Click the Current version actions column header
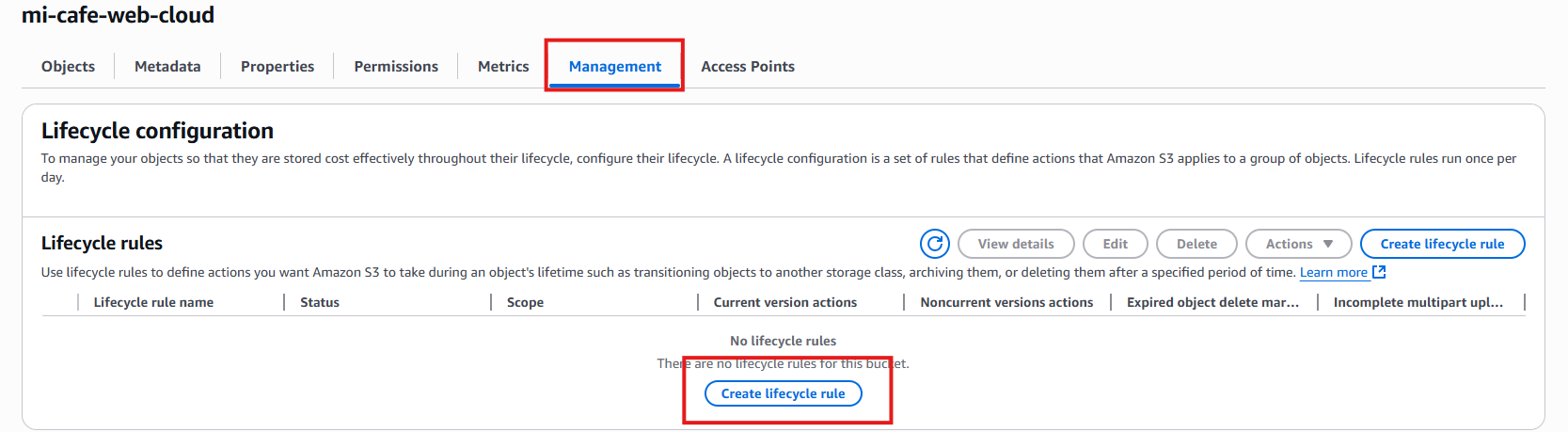This screenshot has height=432, width=1568. click(x=785, y=302)
